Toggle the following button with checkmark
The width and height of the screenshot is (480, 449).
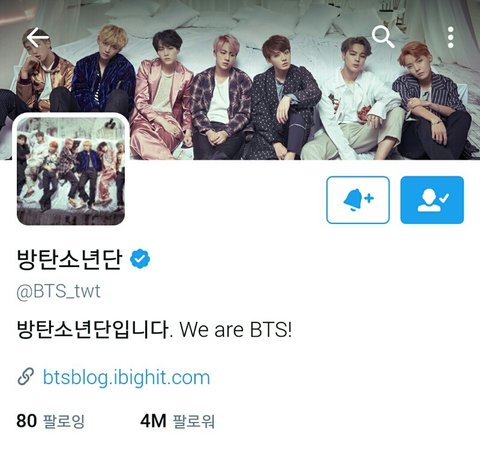click(432, 200)
